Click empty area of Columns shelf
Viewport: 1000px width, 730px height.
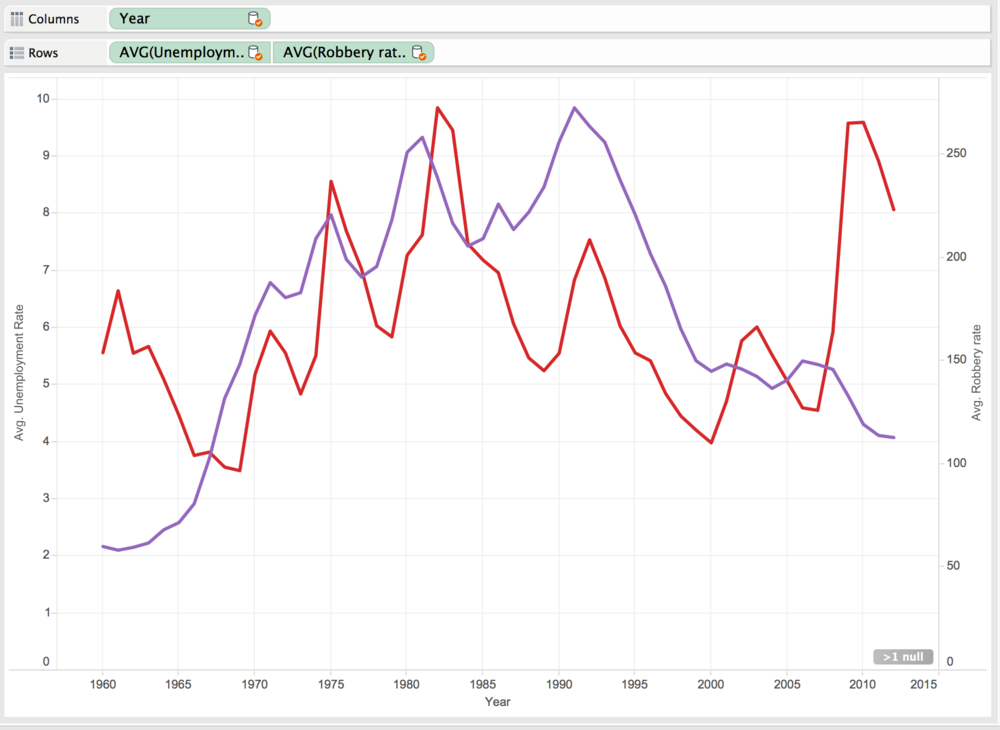coord(628,19)
